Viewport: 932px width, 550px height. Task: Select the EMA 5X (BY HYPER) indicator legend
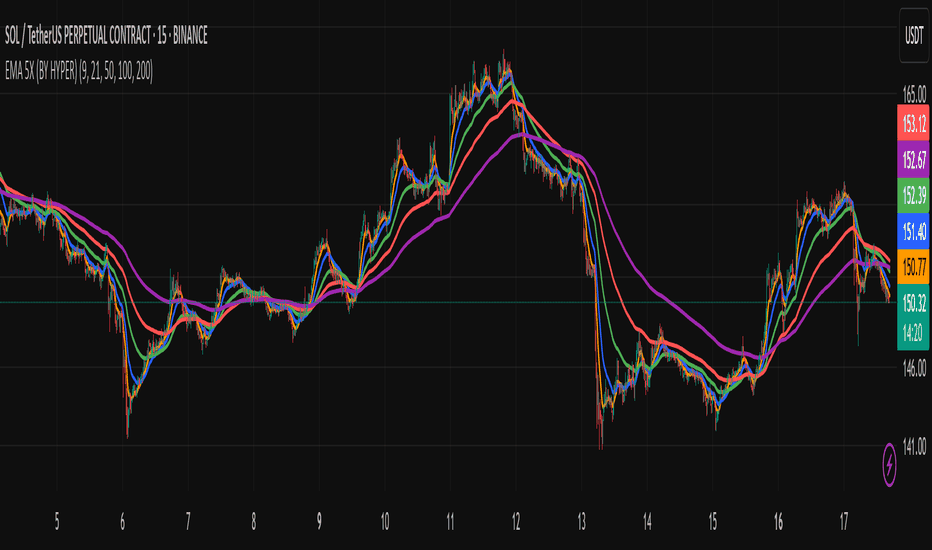[x=79, y=72]
